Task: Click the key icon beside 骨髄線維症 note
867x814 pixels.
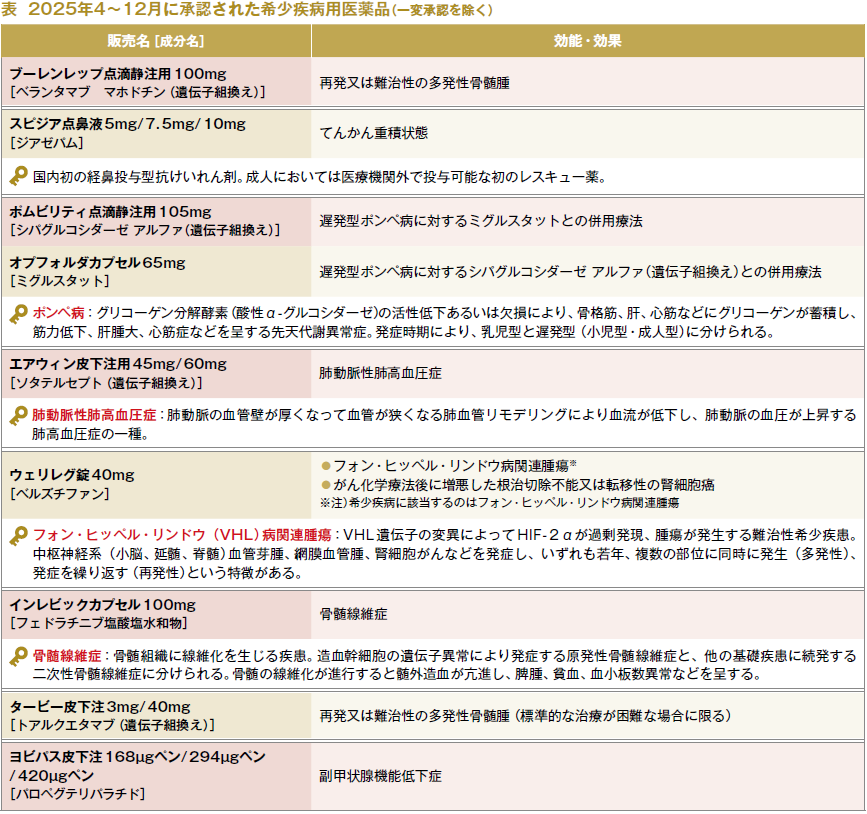Action: coord(18,658)
